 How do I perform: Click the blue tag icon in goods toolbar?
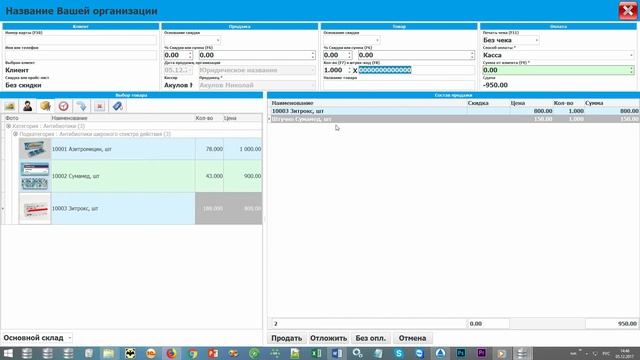(x=117, y=106)
